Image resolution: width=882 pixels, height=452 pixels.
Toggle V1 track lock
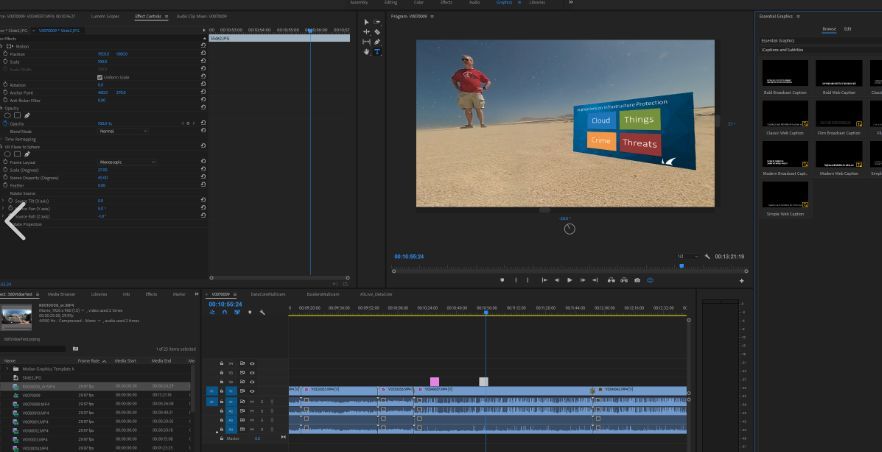(x=221, y=391)
